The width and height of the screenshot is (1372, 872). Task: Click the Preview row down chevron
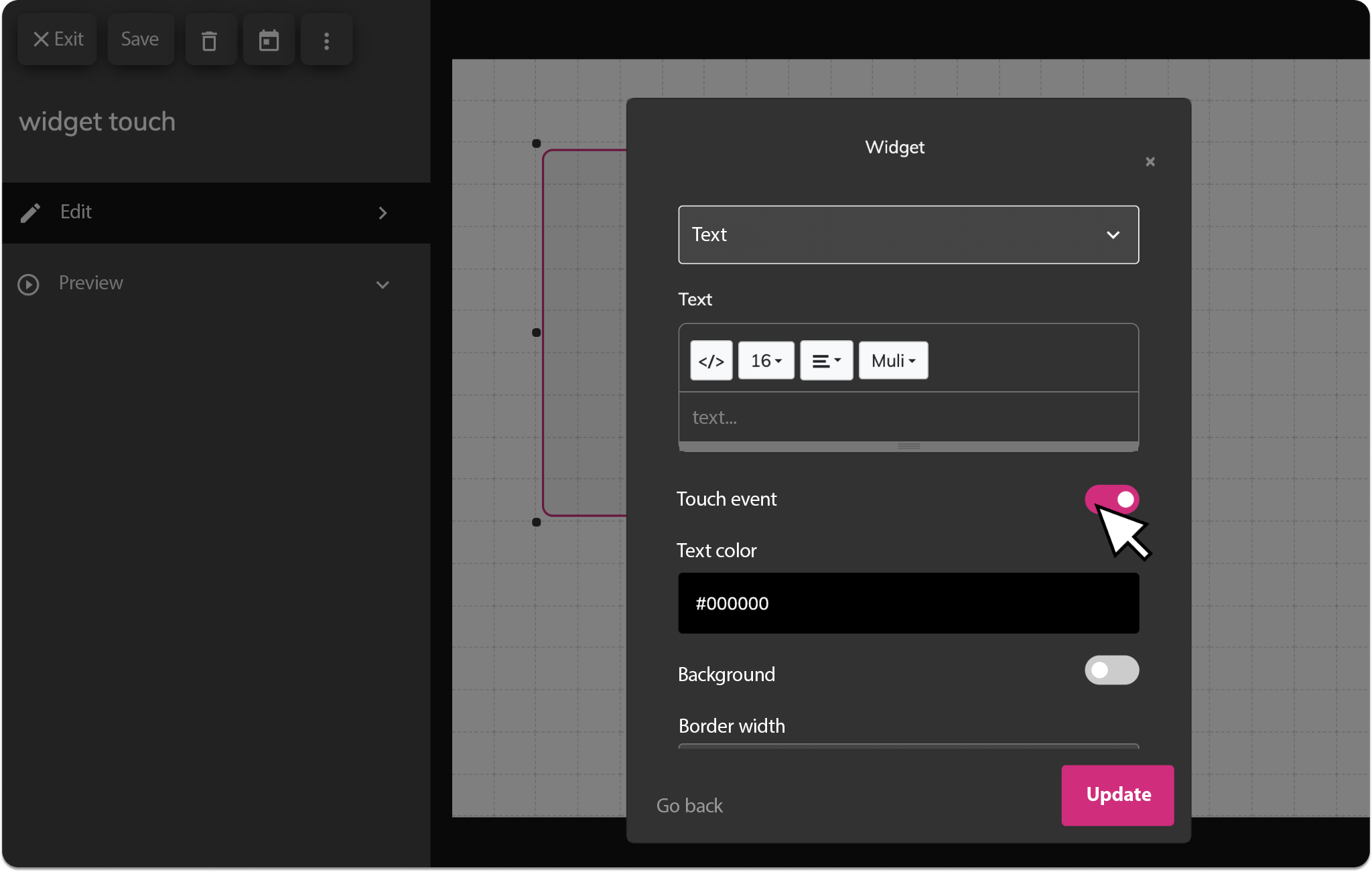click(383, 285)
